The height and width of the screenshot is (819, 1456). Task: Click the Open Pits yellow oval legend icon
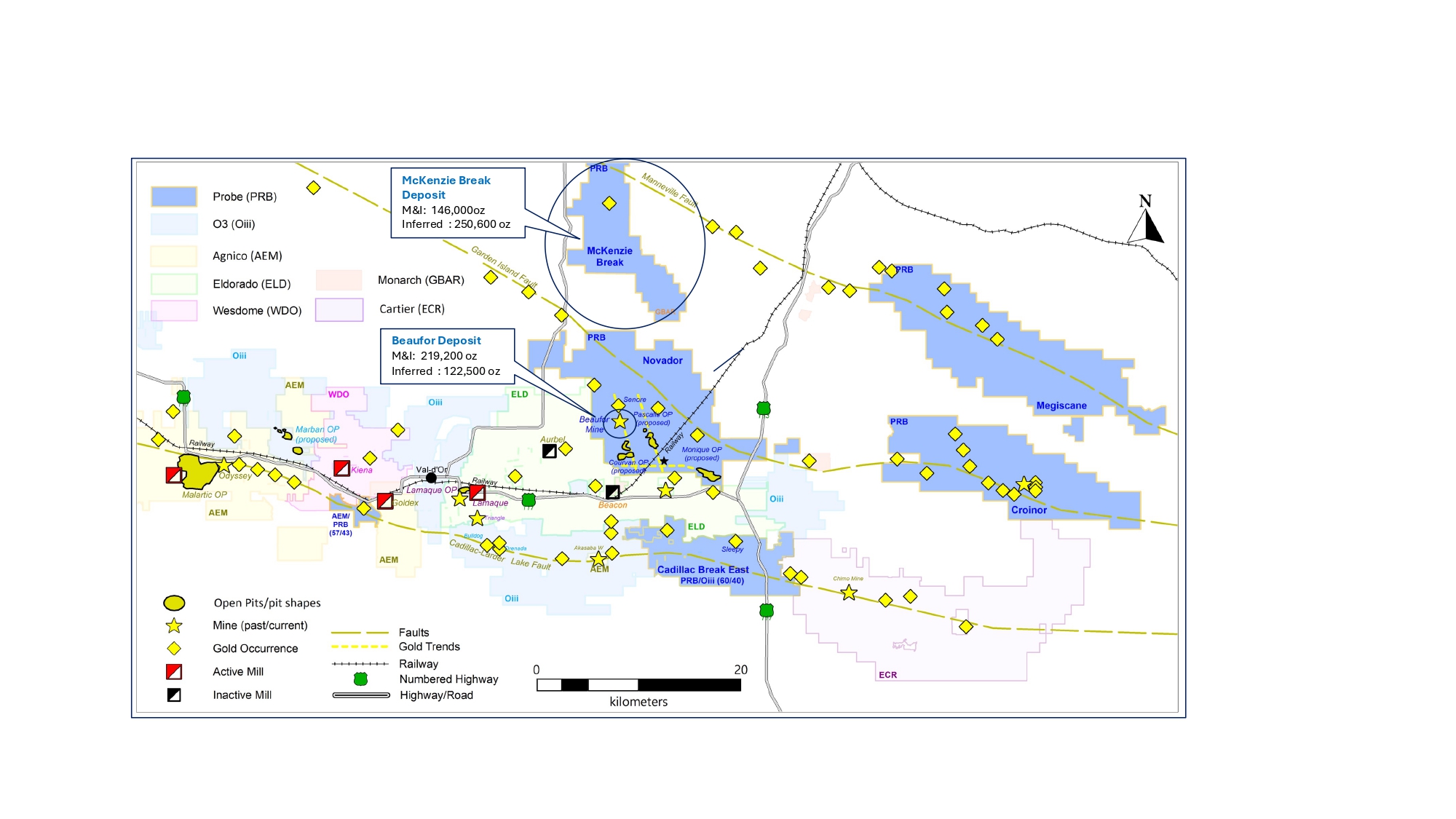[174, 603]
